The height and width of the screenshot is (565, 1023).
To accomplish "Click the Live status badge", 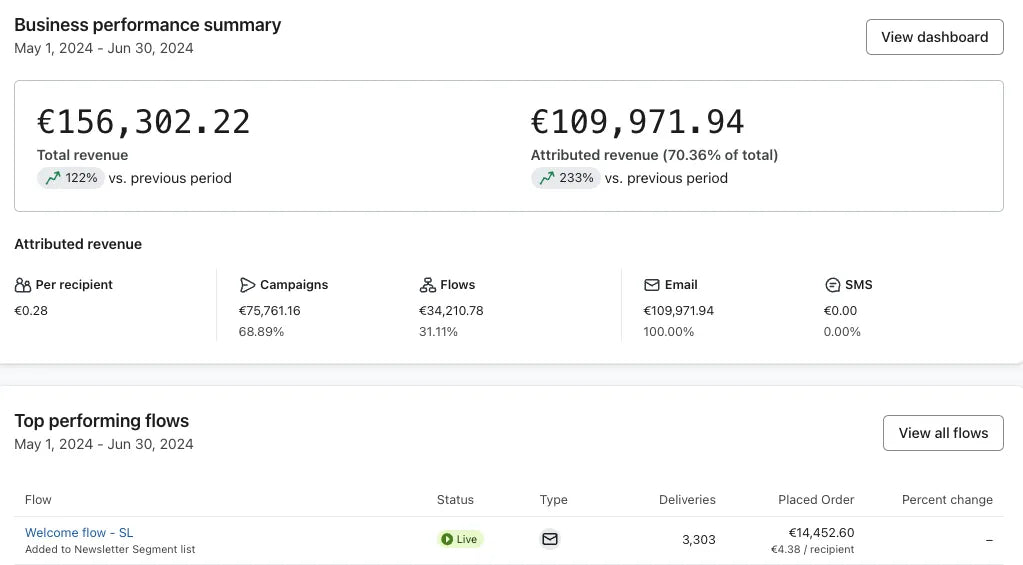I will [460, 539].
